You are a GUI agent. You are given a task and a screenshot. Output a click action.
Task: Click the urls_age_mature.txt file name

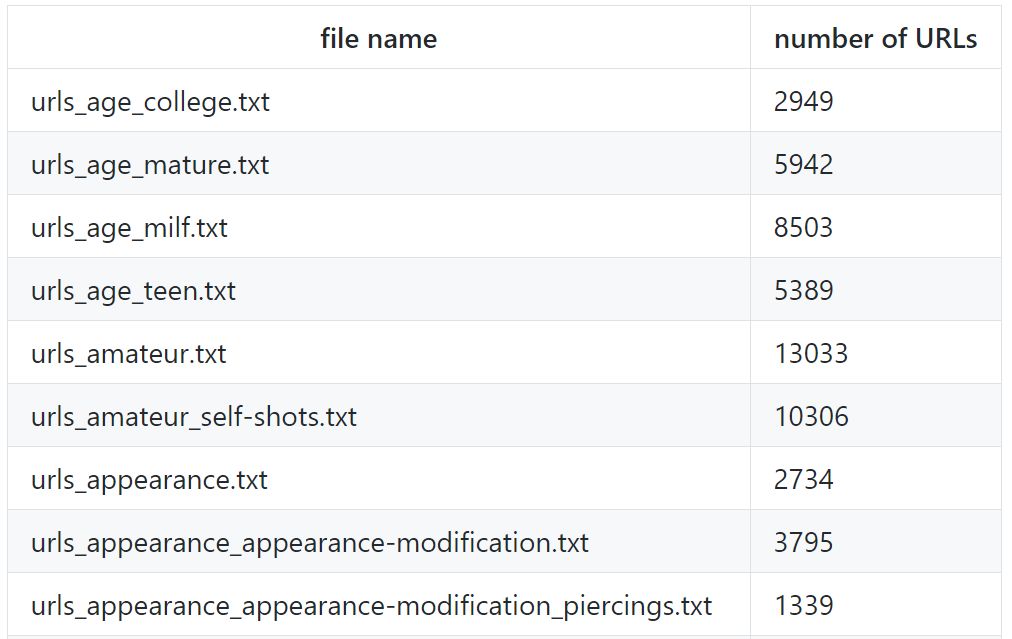click(150, 165)
